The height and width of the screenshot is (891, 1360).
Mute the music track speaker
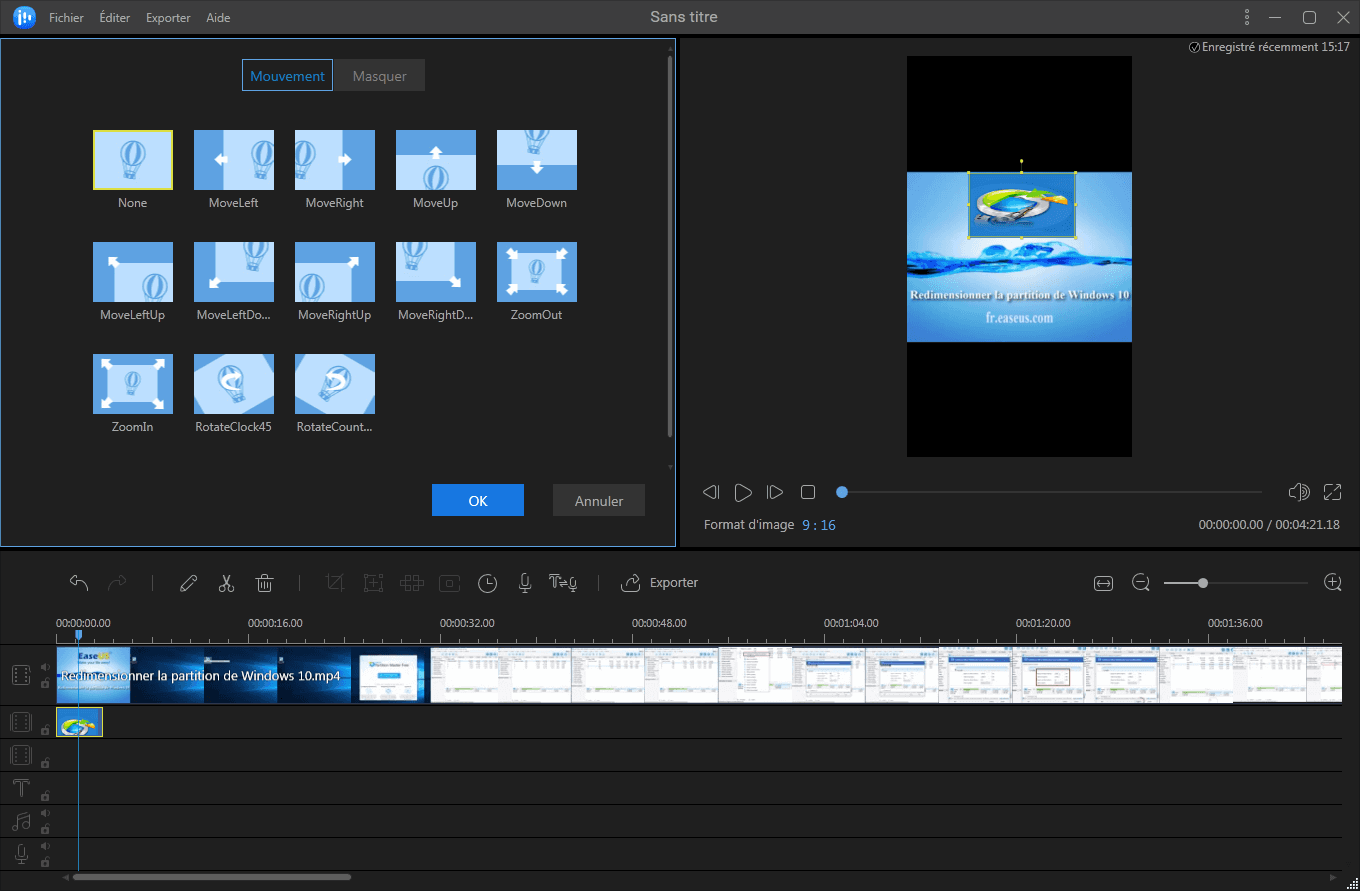(x=45, y=814)
